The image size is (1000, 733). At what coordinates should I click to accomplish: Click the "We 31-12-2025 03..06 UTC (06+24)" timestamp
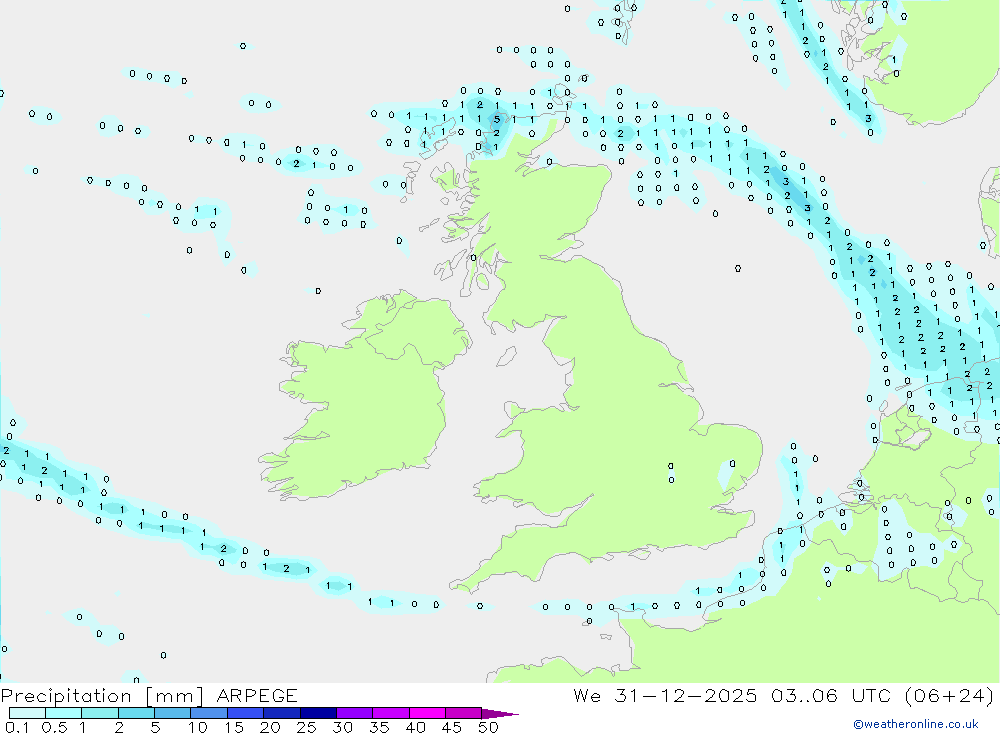(783, 696)
